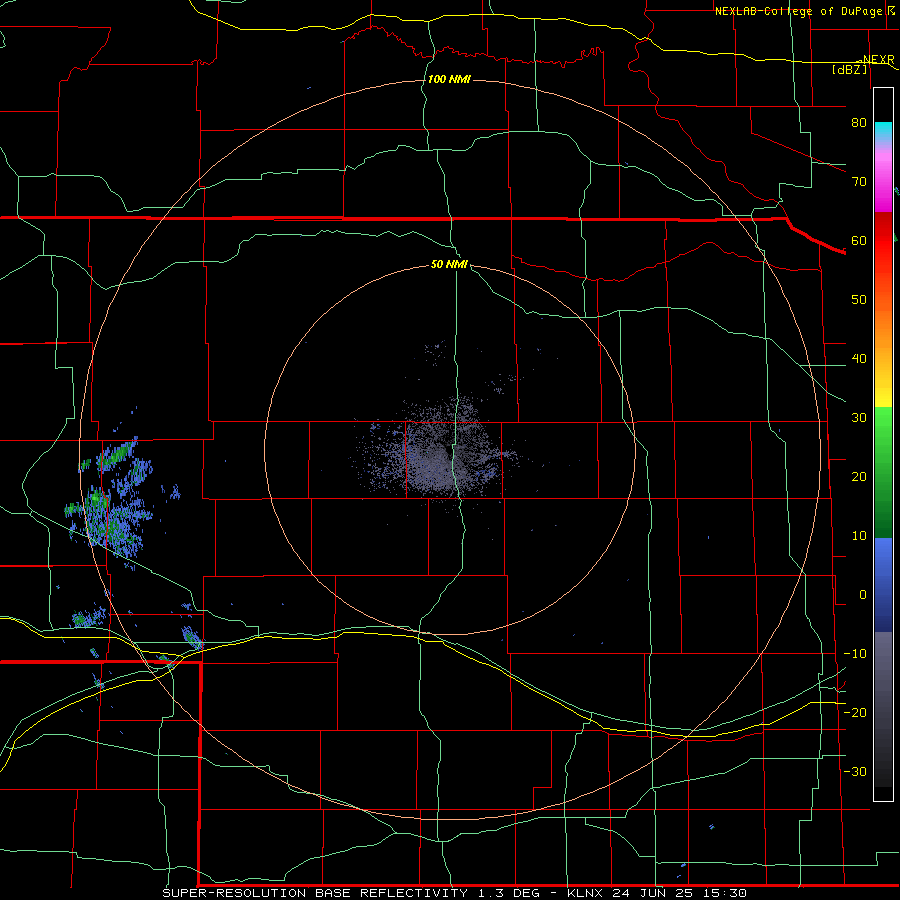
Task: Click the 70 value on the dBZ scale
Action: pos(859,182)
